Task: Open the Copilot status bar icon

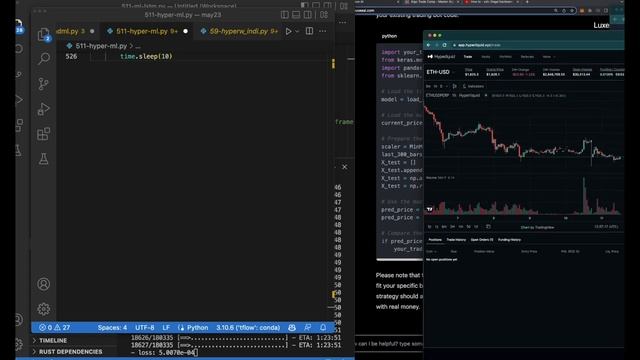Action: (x=292, y=327)
